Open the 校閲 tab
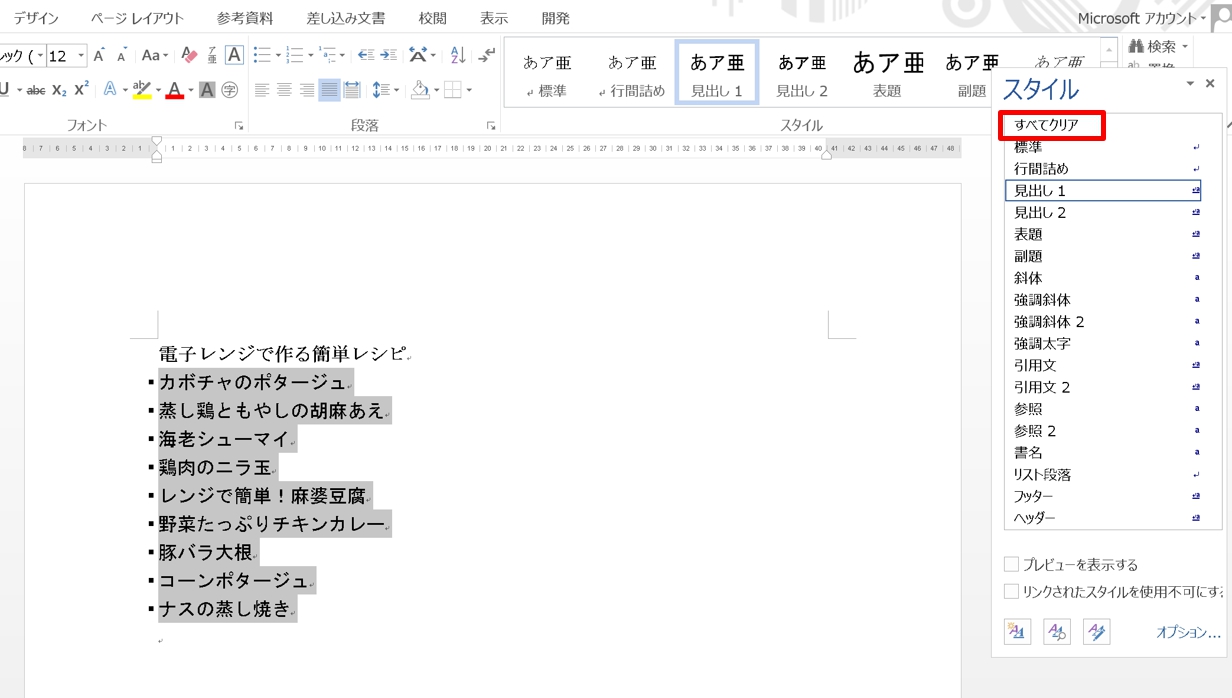Viewport: 1232px width, 698px height. coord(432,18)
